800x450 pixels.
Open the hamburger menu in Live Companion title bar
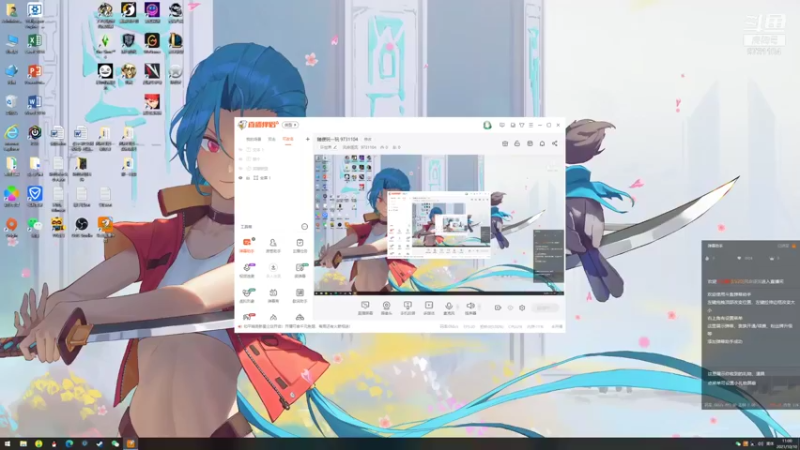(531, 125)
